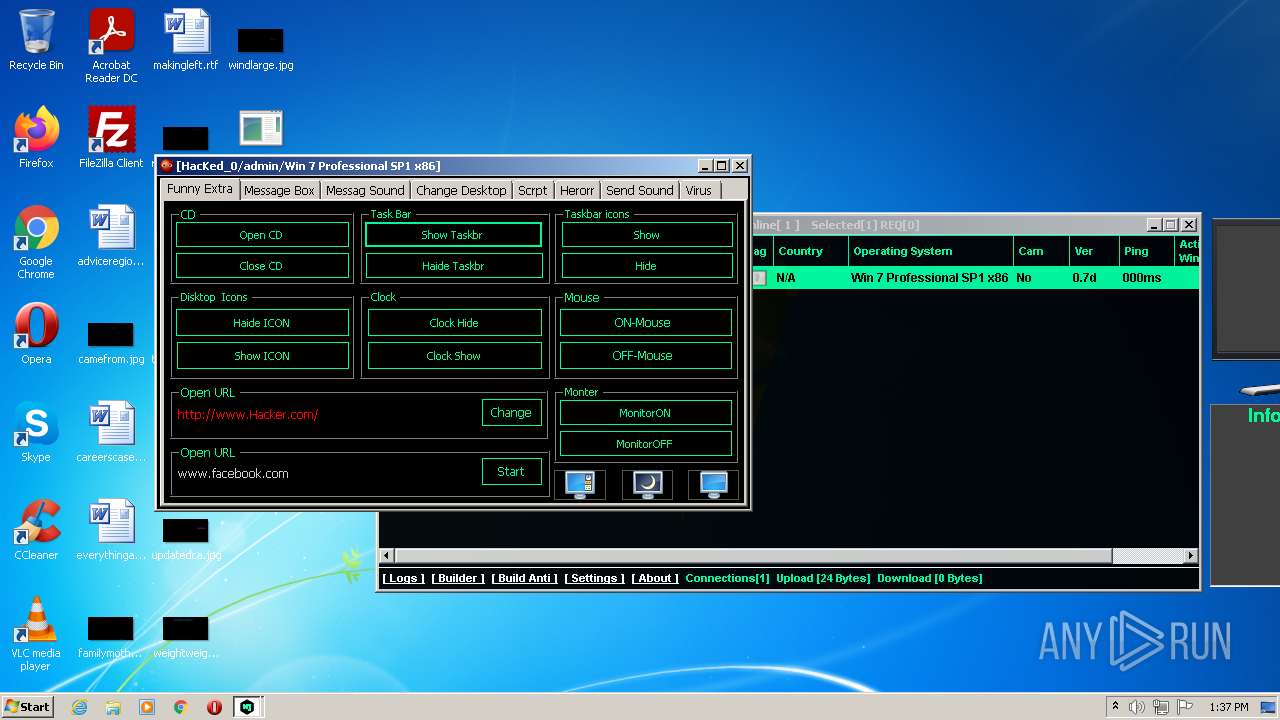The image size is (1280, 720).
Task: Click Clock Hide button
Action: point(454,323)
